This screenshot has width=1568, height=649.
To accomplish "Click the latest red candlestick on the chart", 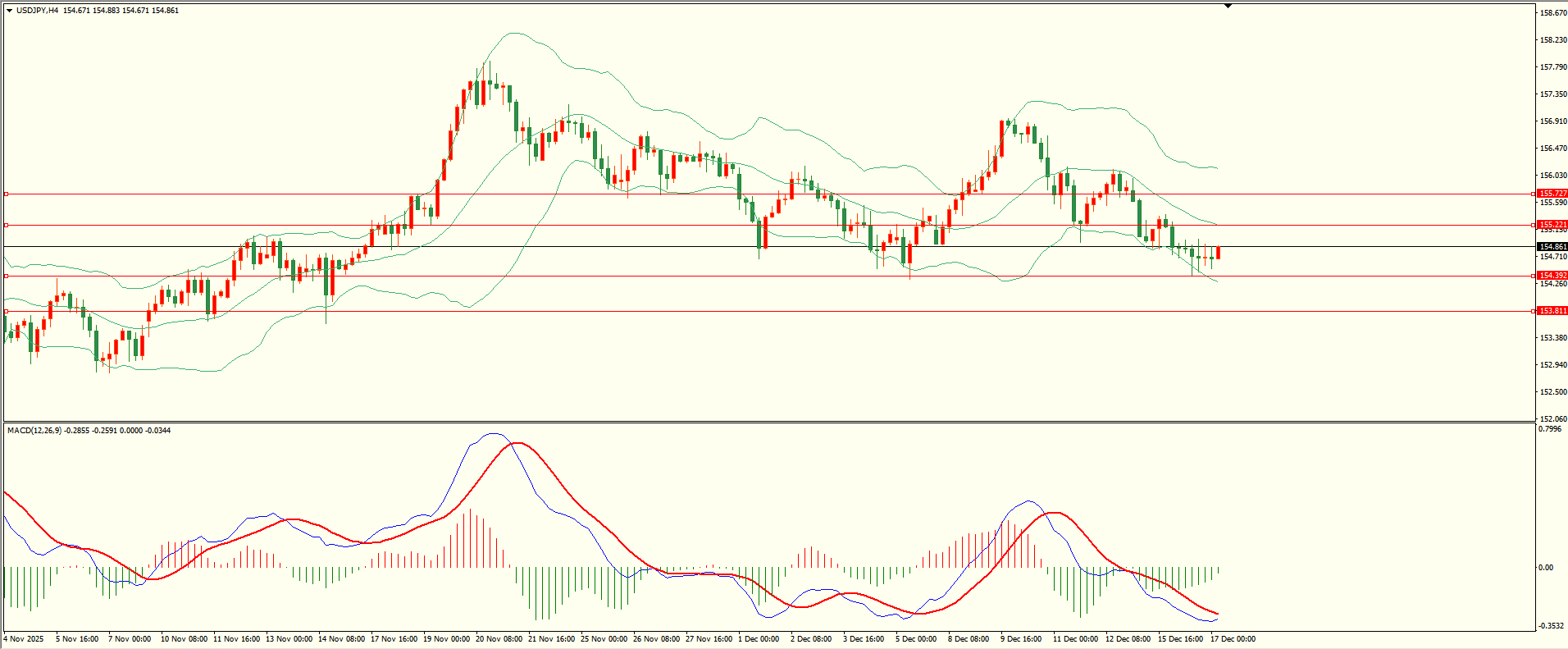I will (x=1218, y=253).
